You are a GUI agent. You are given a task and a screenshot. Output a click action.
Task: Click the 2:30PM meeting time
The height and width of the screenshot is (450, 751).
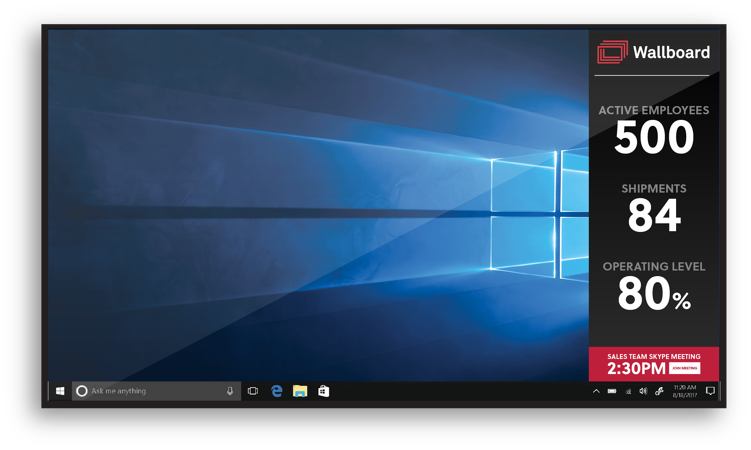[637, 368]
